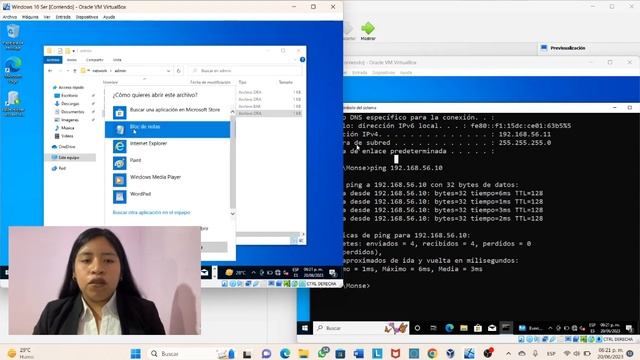Open Cortana circle in the second VM taskbar
The width and height of the screenshot is (640, 360).
click(x=417, y=328)
